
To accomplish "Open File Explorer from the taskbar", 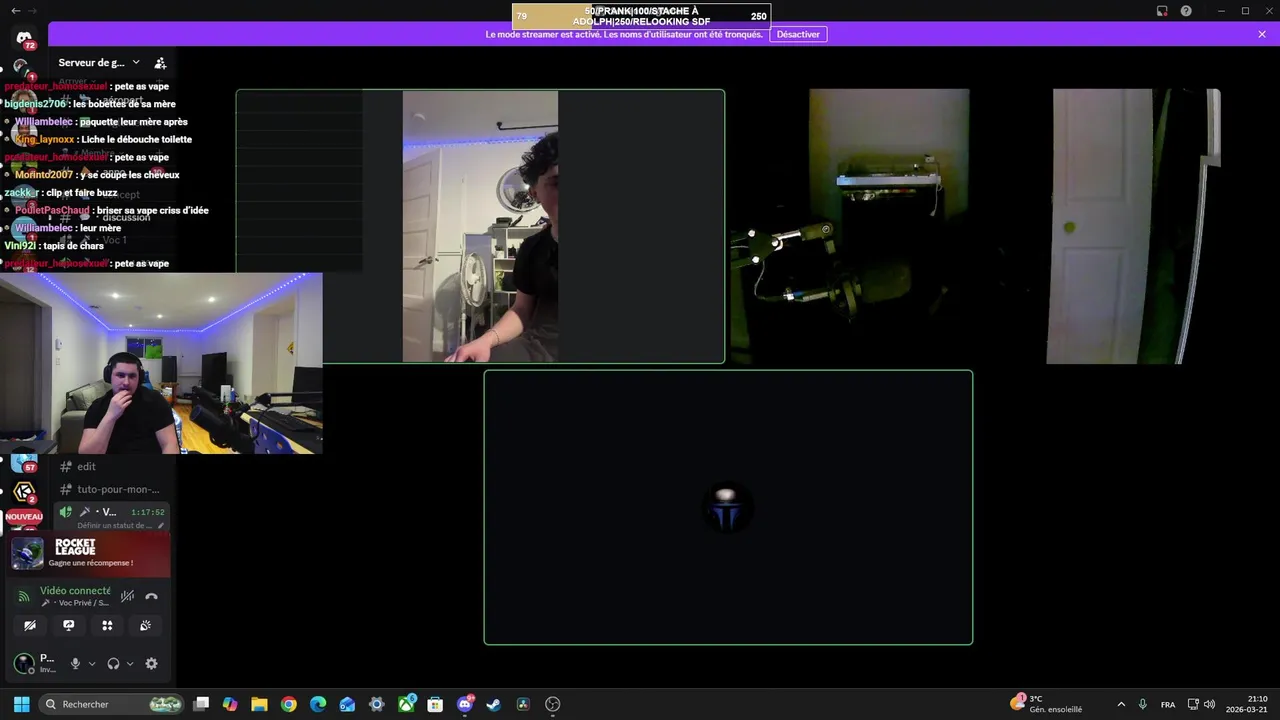I will (259, 704).
